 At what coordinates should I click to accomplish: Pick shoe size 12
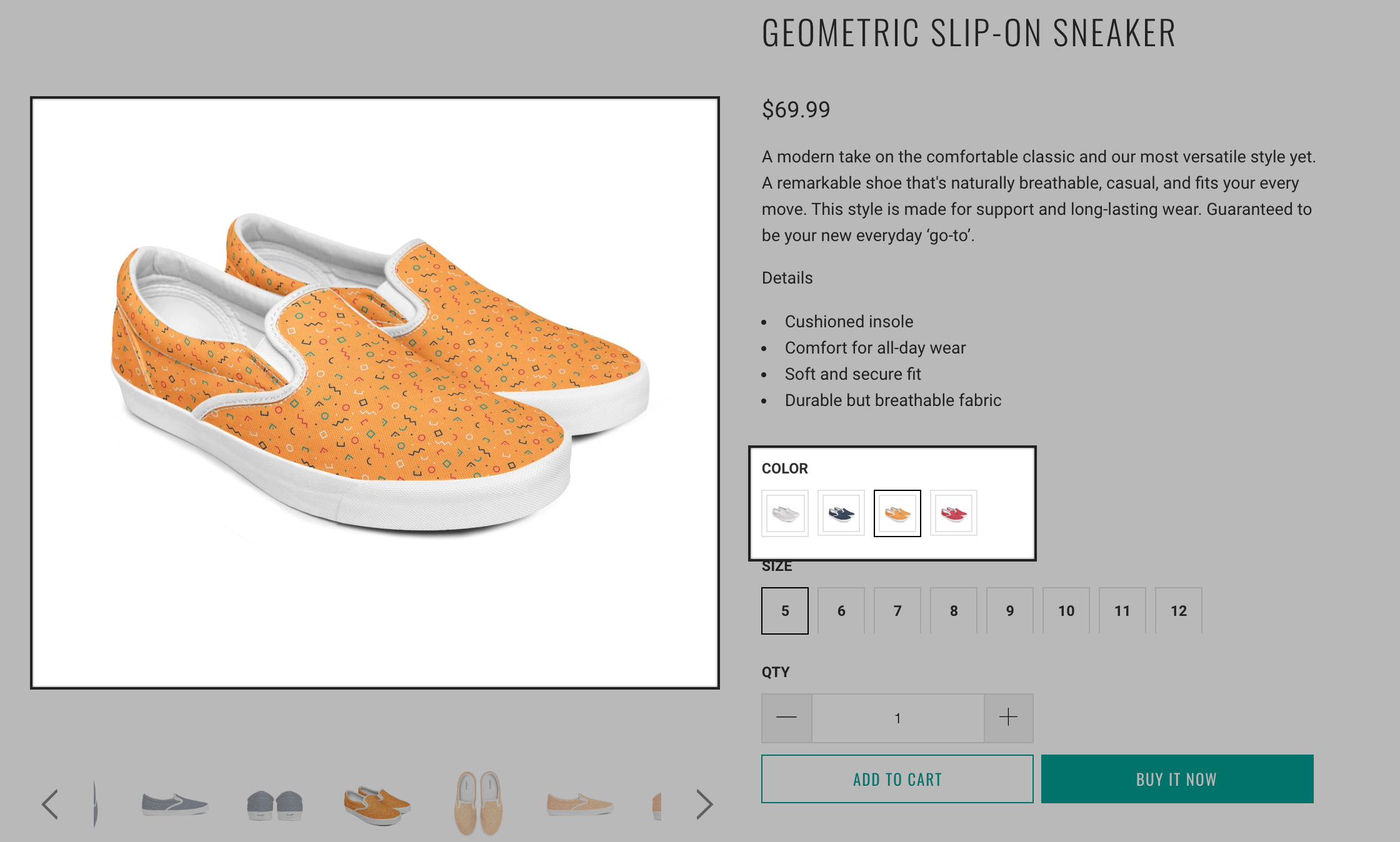pyautogui.click(x=1179, y=611)
